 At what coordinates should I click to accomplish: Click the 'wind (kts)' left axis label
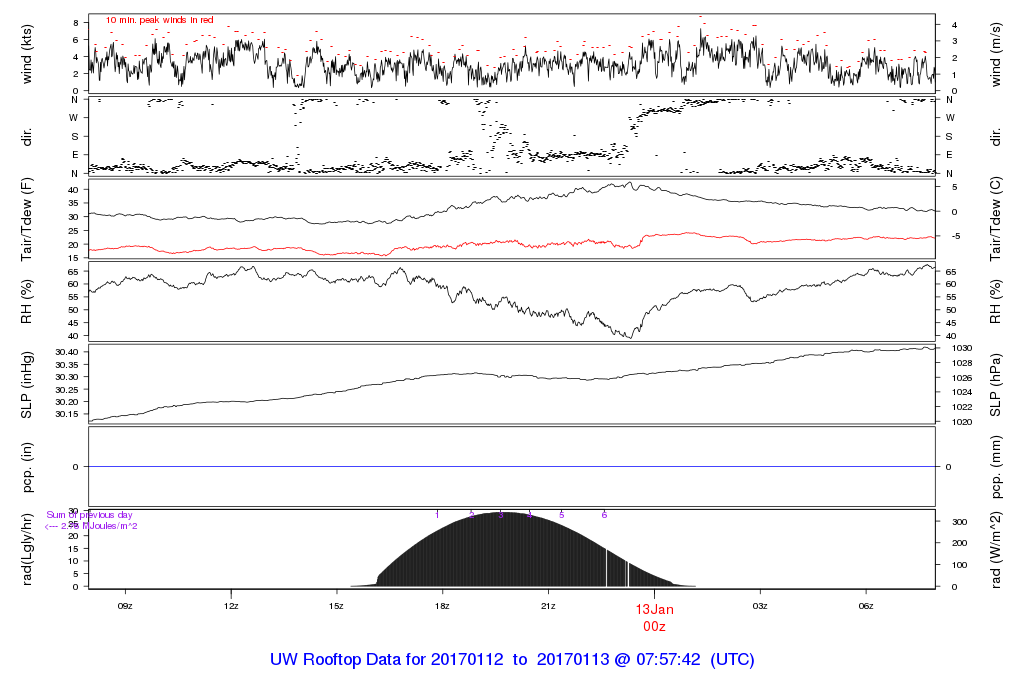27,52
